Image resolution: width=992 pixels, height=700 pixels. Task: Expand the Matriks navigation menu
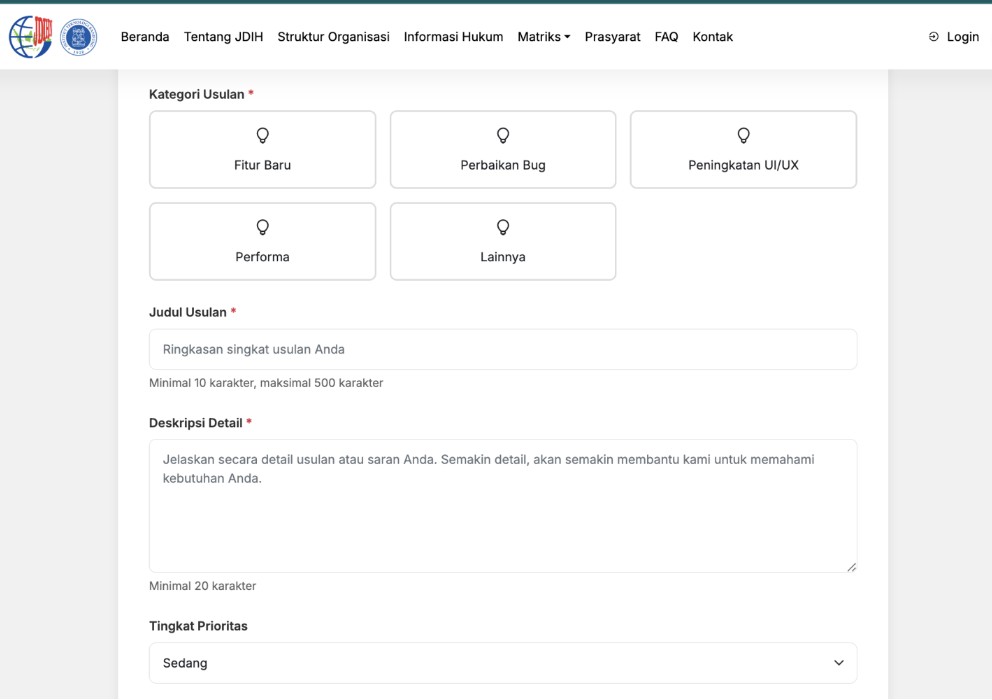coord(543,37)
